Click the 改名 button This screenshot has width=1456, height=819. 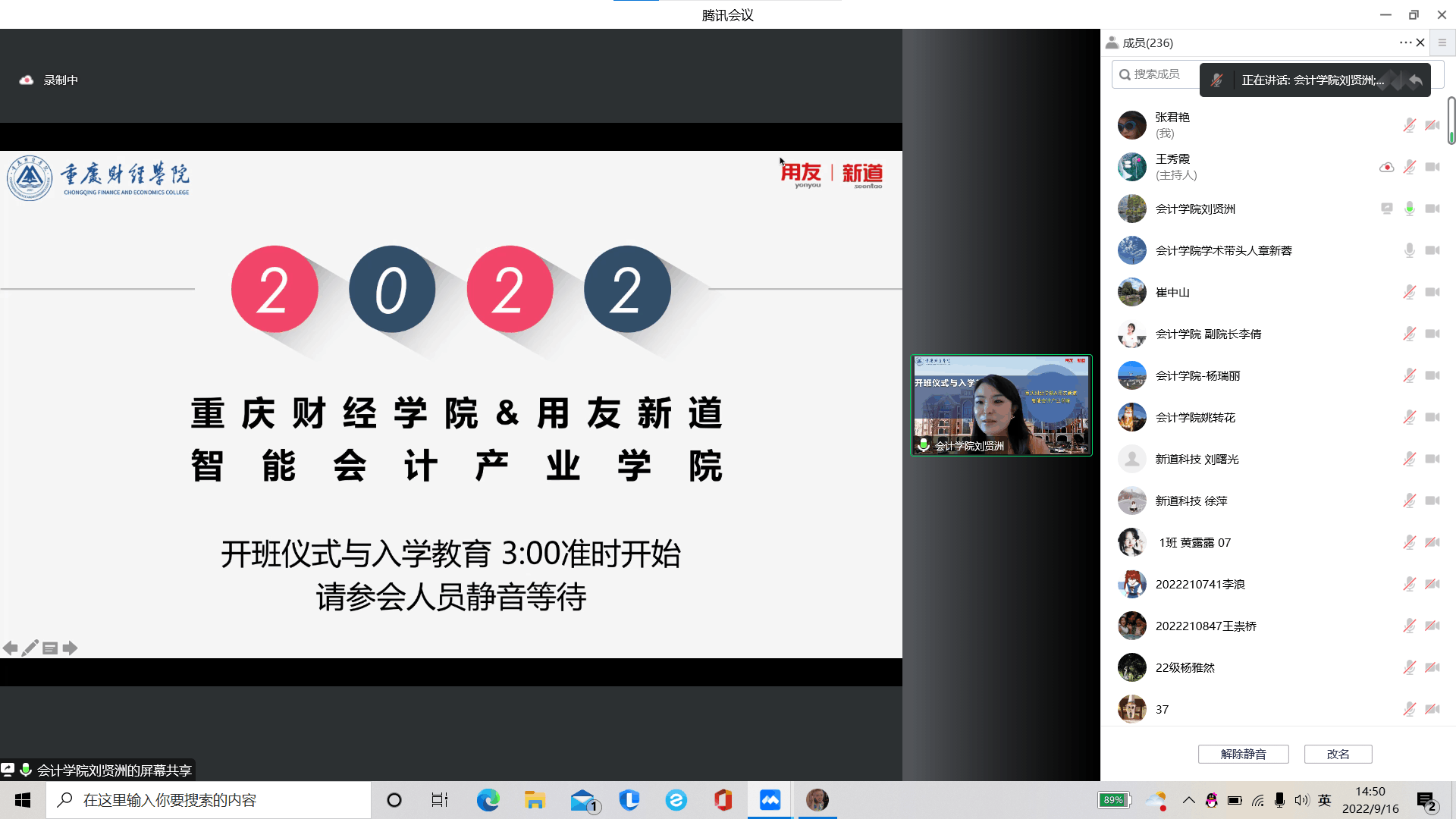point(1338,754)
